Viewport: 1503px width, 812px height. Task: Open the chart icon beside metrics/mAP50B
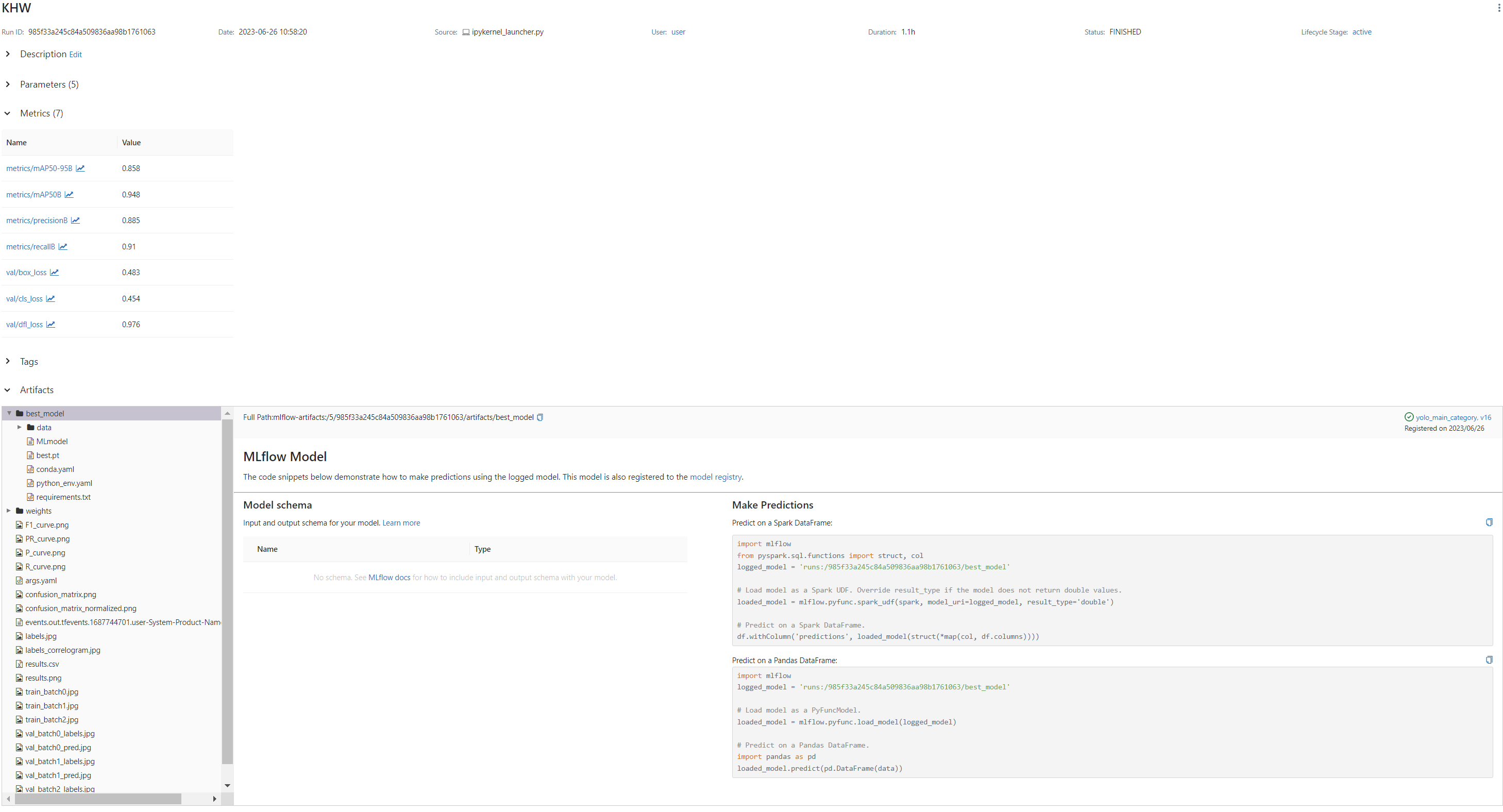tap(70, 194)
